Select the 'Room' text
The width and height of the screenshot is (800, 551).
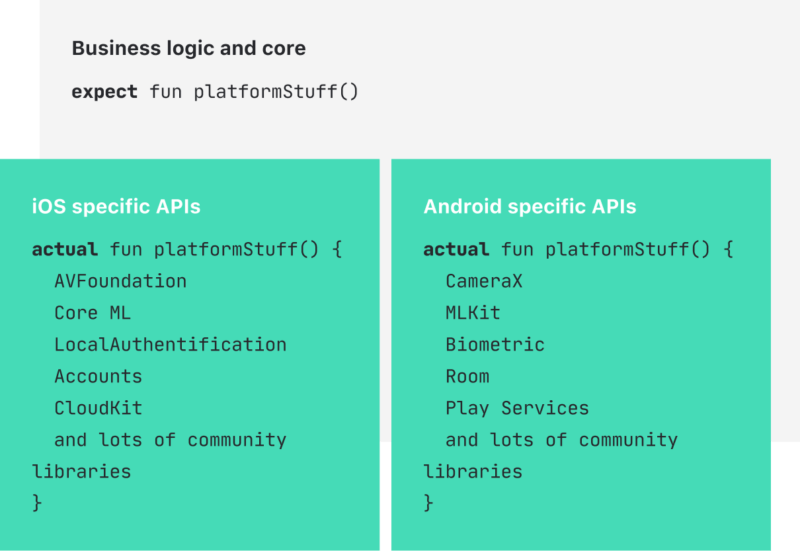[x=467, y=377]
